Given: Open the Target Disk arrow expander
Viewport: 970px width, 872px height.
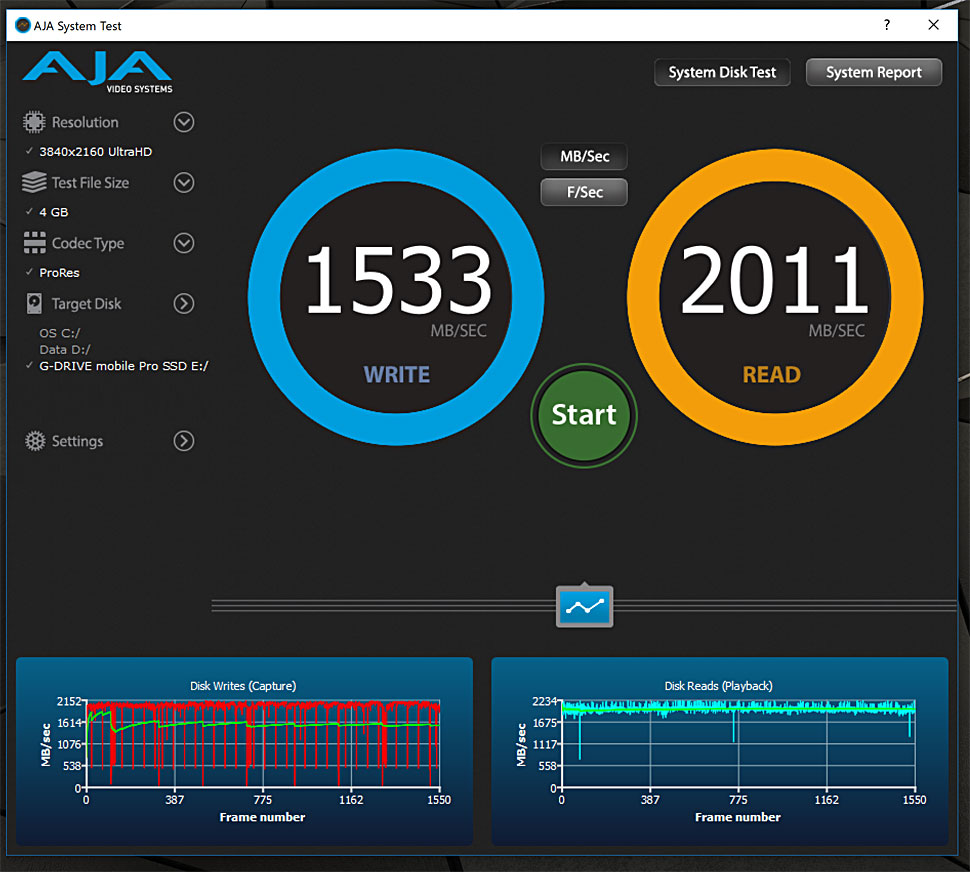Looking at the screenshot, I should click(x=184, y=303).
